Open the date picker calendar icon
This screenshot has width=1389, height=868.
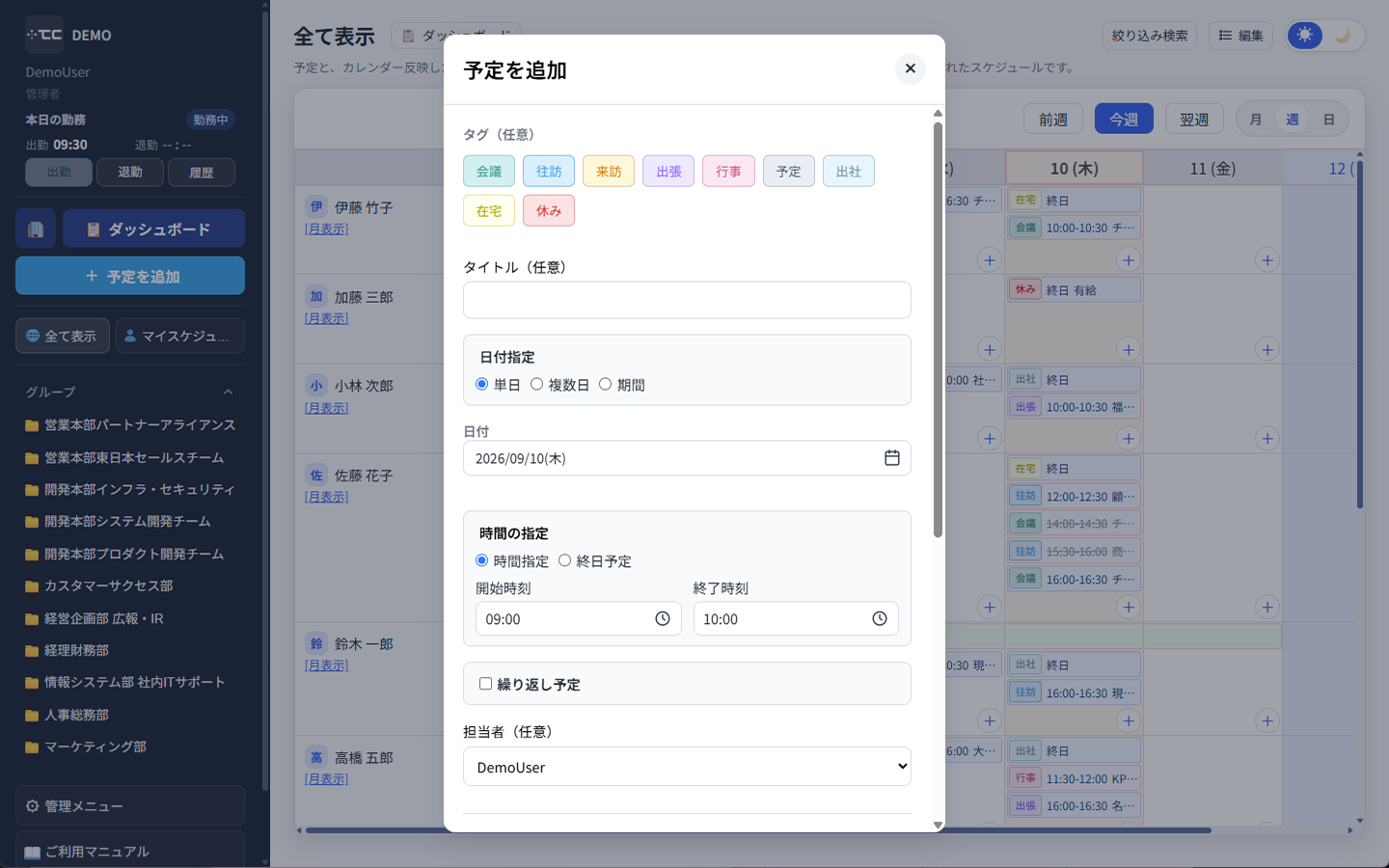(891, 458)
